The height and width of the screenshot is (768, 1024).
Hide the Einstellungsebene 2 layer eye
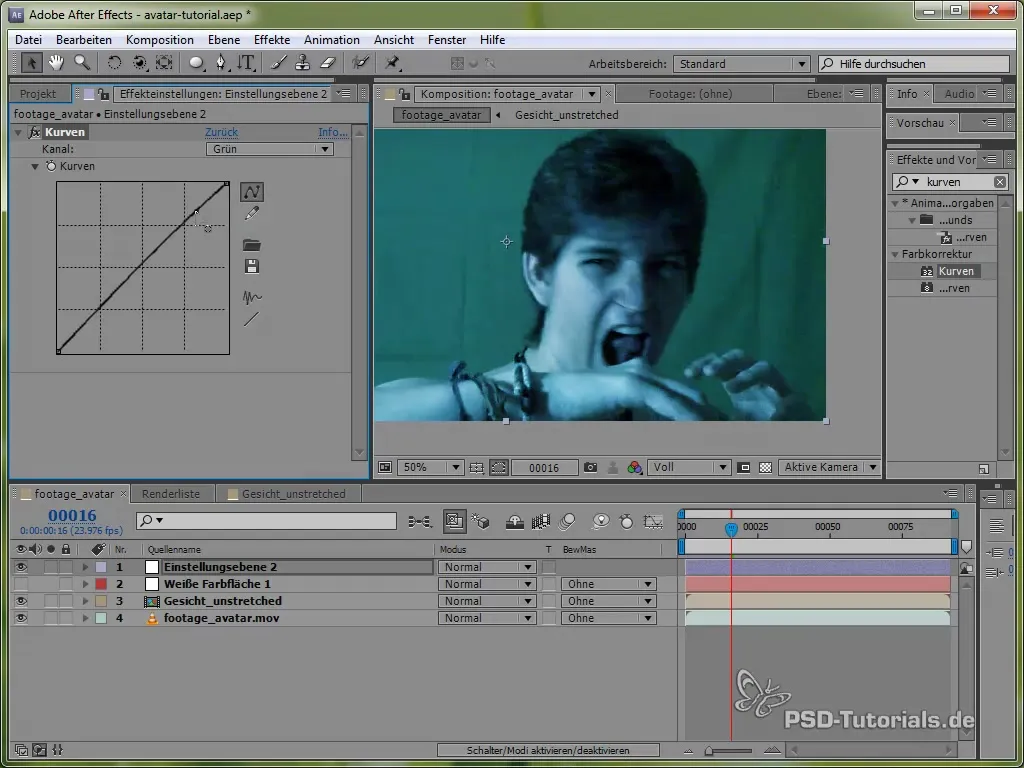click(21, 567)
